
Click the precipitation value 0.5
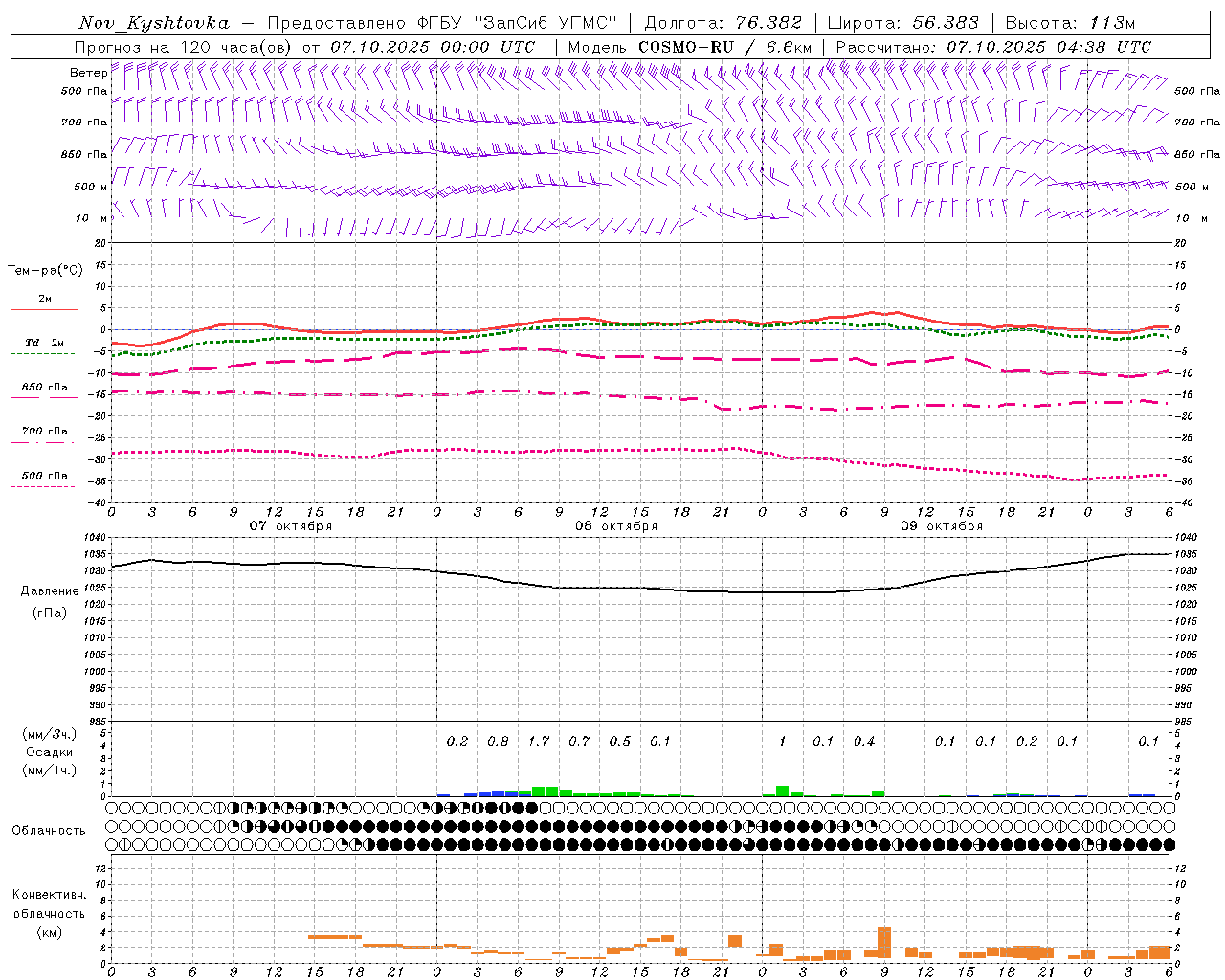pyautogui.click(x=620, y=741)
